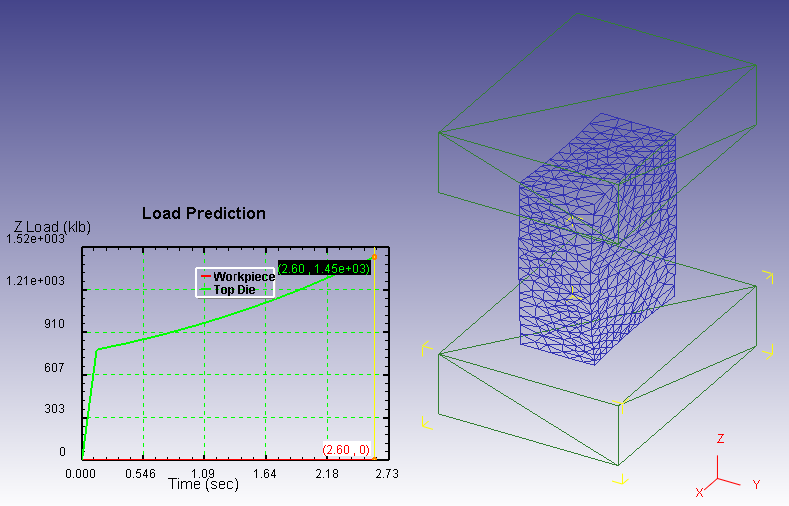Viewport: 789px width, 506px height.
Task: Click the red Y axis label of the triad
Action: pos(756,484)
